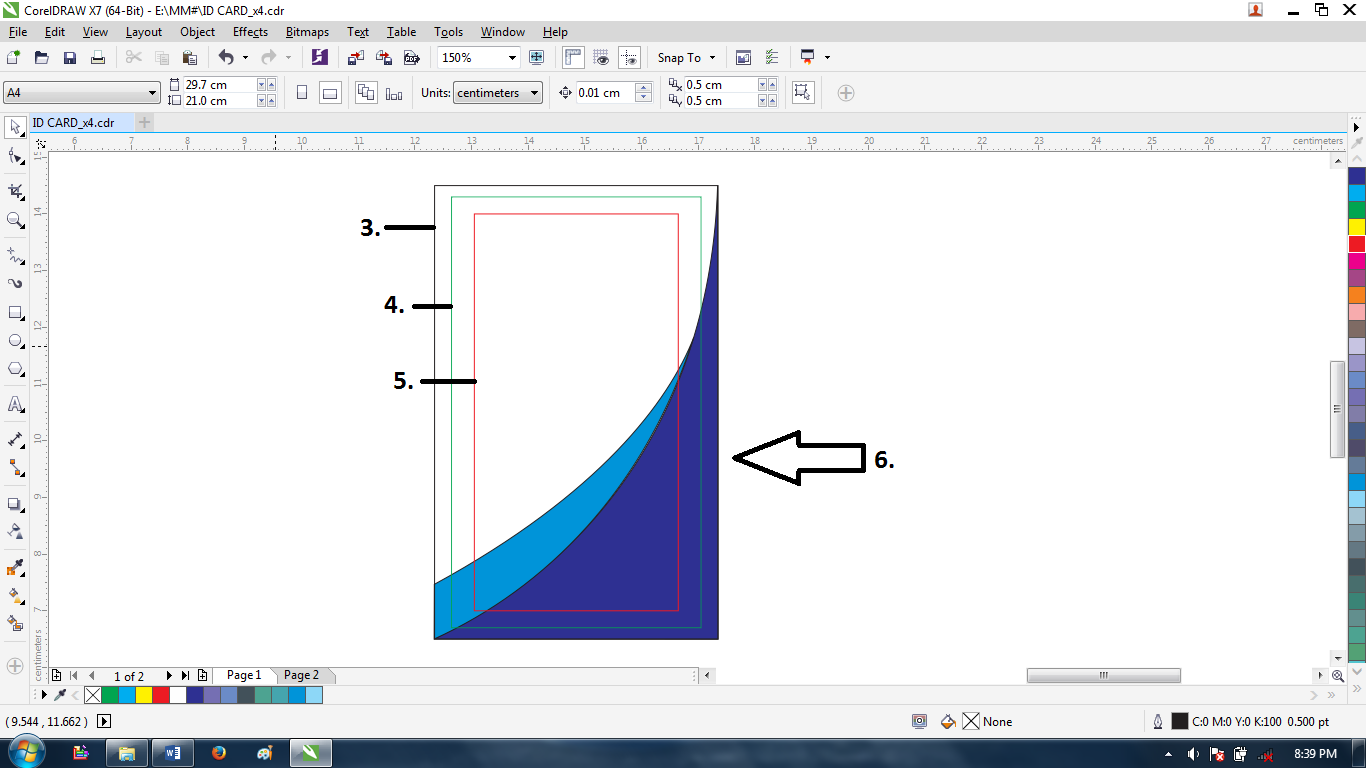1366x768 pixels.
Task: Open the Bitmaps menu
Action: pyautogui.click(x=306, y=31)
